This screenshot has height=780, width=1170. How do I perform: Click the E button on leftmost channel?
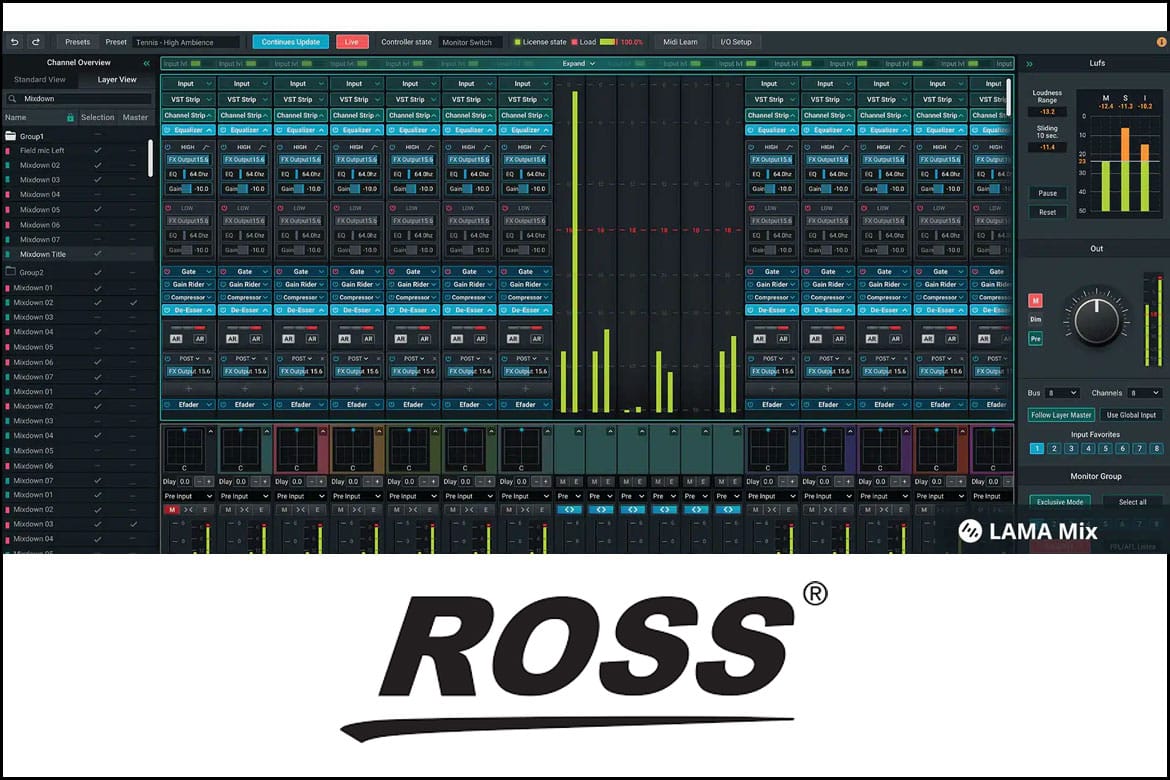coord(204,510)
